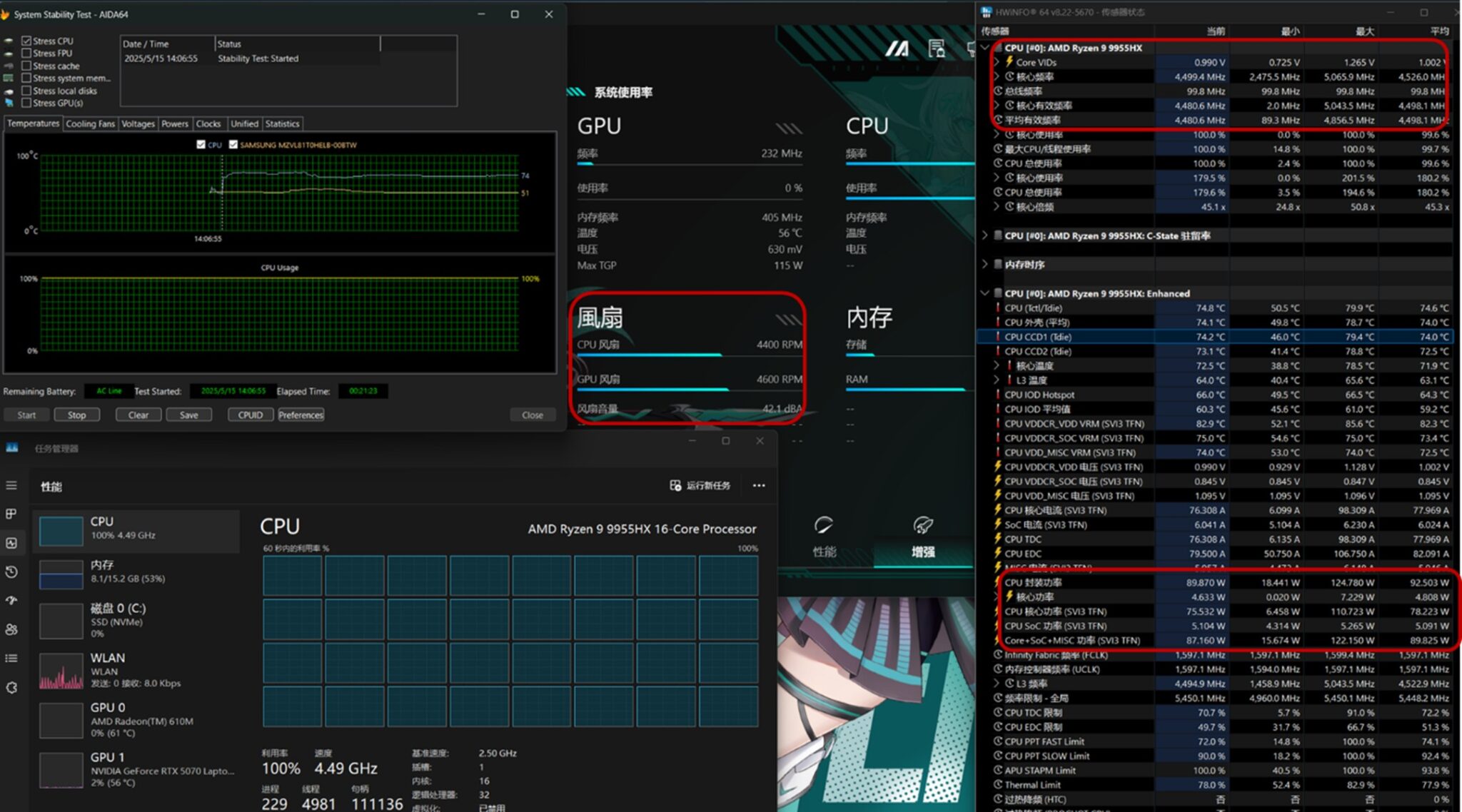Expand C-State 驻留率 sensor group
The width and height of the screenshot is (1462, 812).
tap(985, 235)
